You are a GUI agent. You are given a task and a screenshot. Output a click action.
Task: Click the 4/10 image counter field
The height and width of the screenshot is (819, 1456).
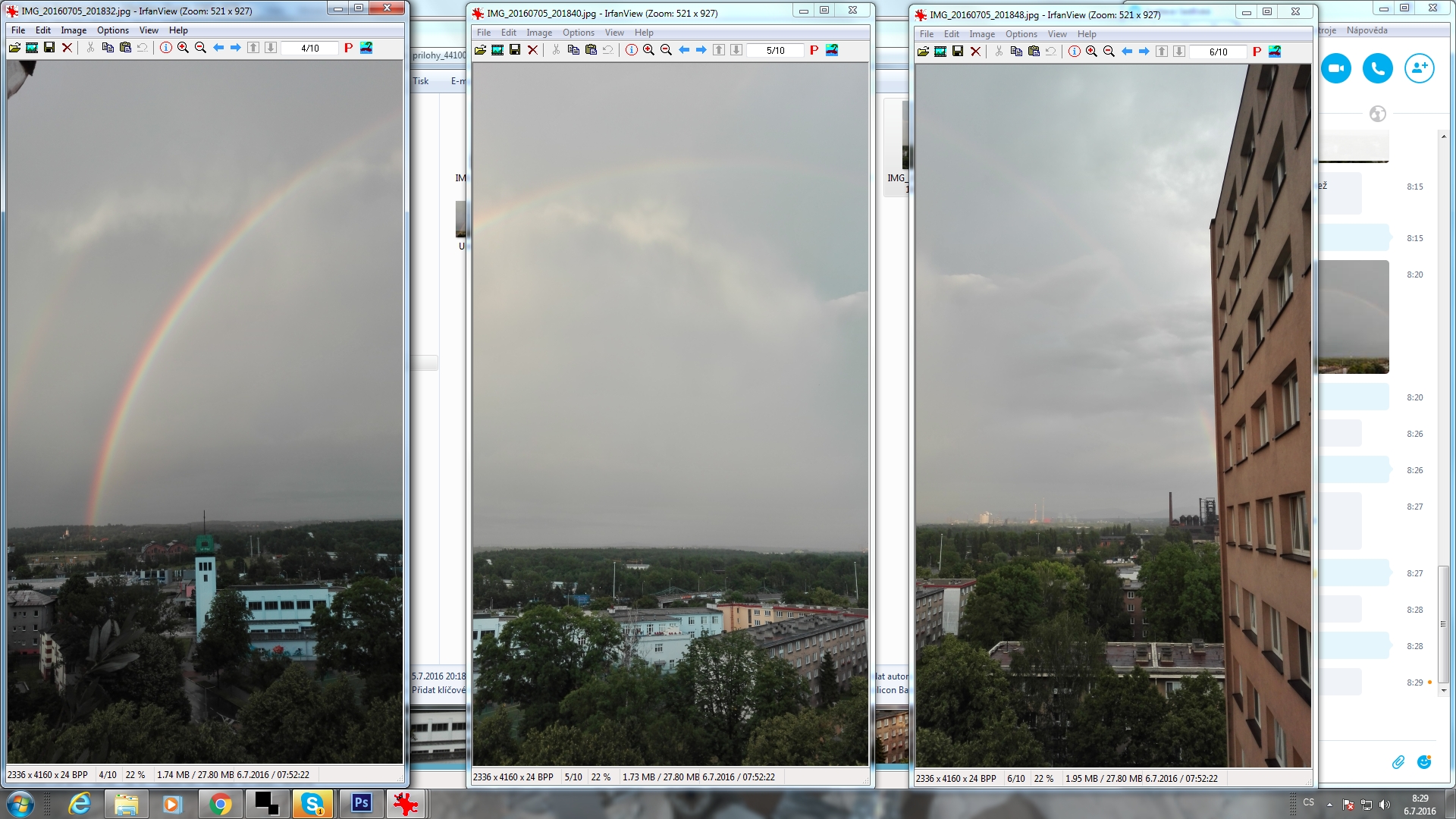tap(310, 48)
